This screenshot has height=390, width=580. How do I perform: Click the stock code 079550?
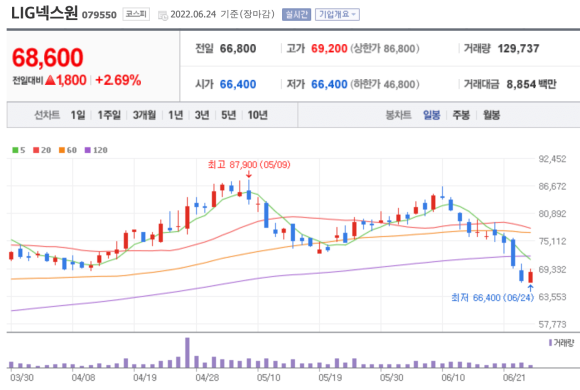point(99,15)
